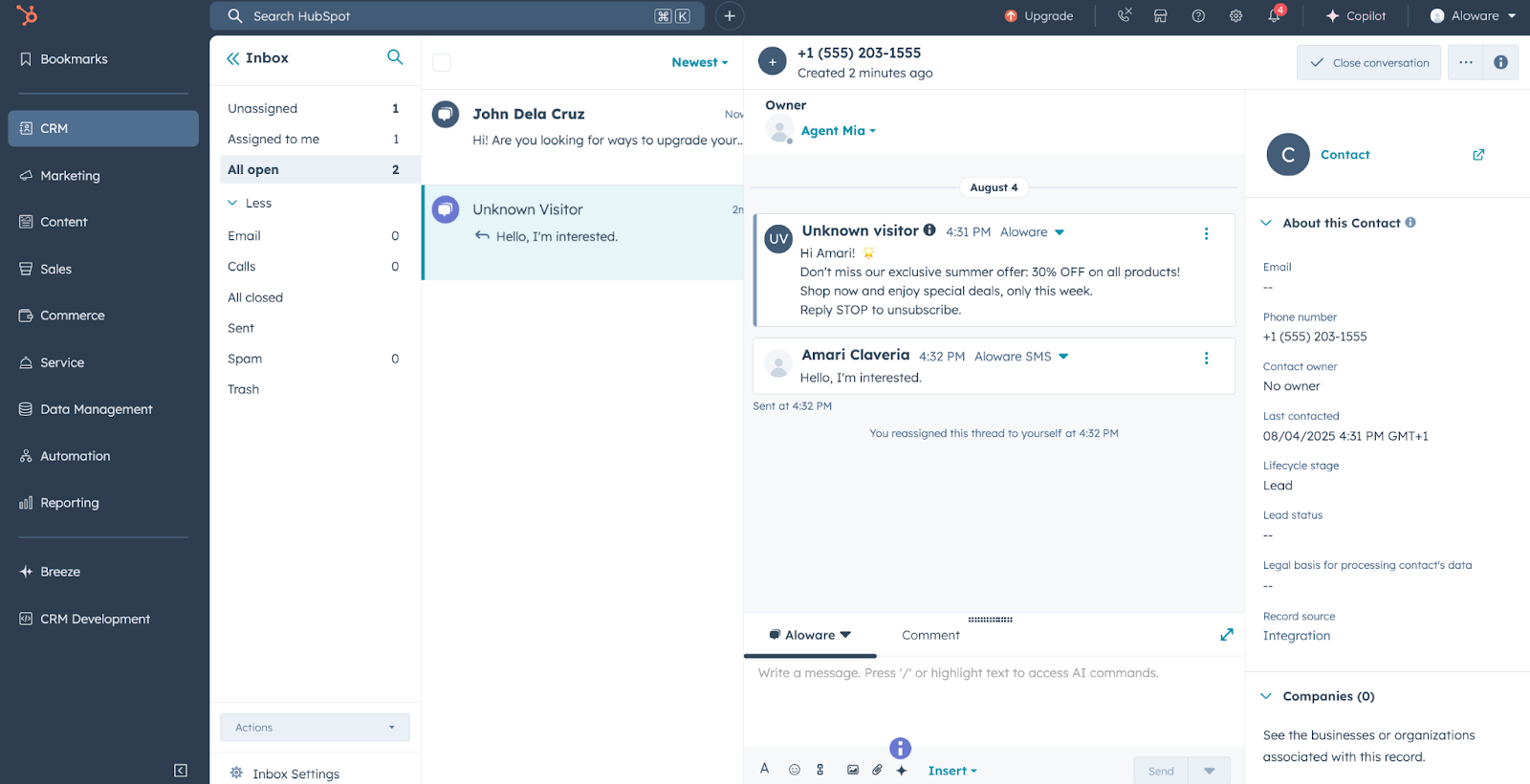The height and width of the screenshot is (784, 1530).
Task: Tick the select-all conversations checkbox
Action: point(442,62)
